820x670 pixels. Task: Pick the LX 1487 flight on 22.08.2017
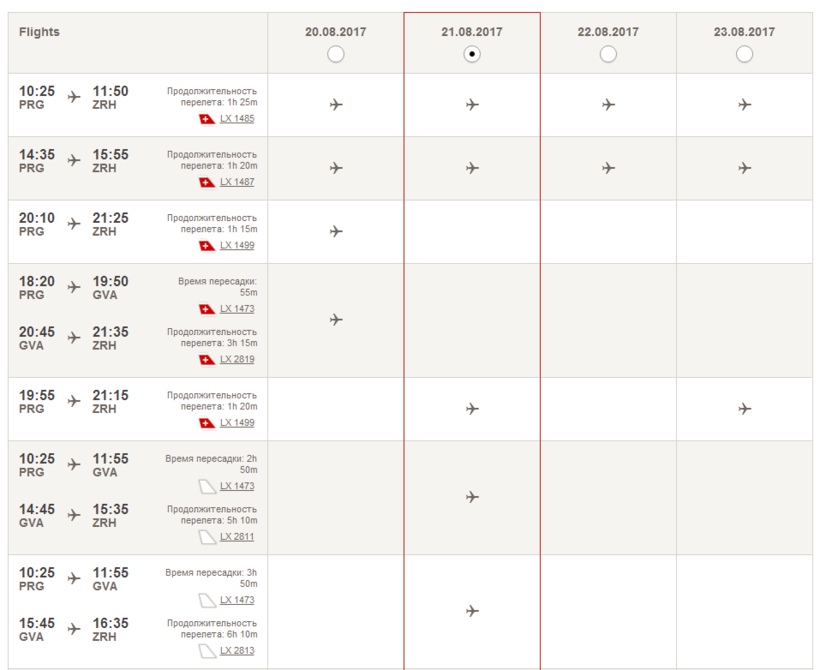[x=608, y=168]
